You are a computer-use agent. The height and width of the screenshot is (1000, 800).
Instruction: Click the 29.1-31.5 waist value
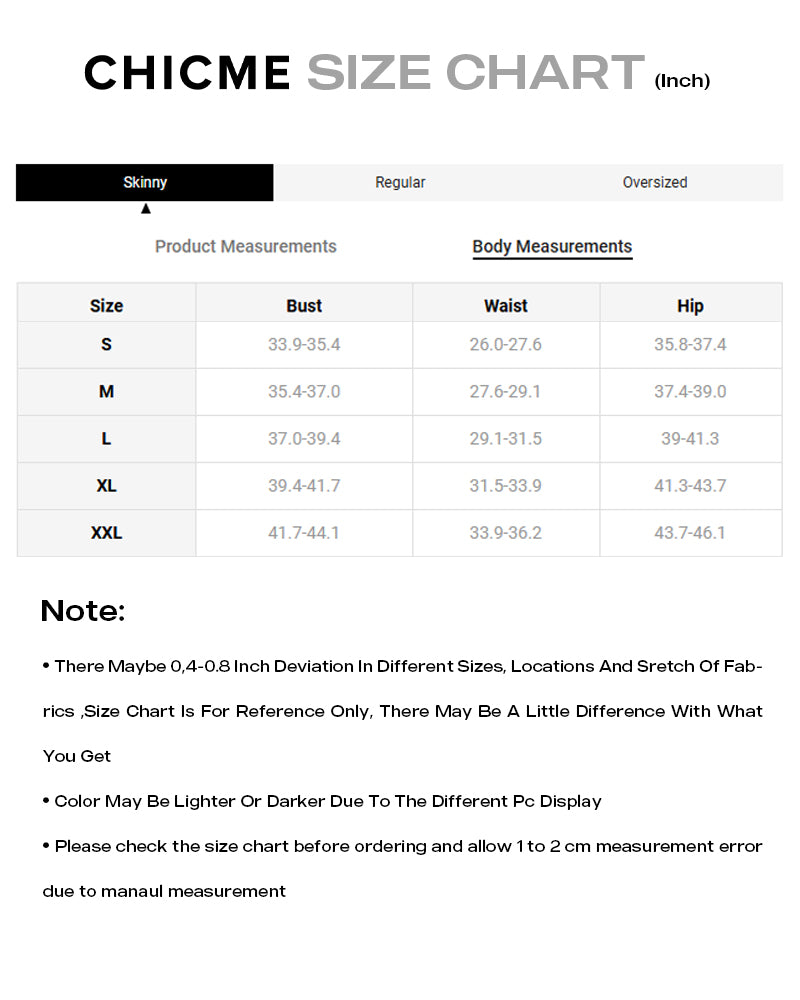[506, 439]
